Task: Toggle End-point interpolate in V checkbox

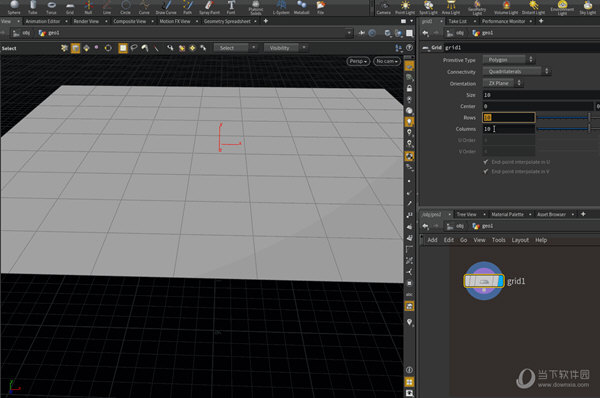Action: pos(486,172)
